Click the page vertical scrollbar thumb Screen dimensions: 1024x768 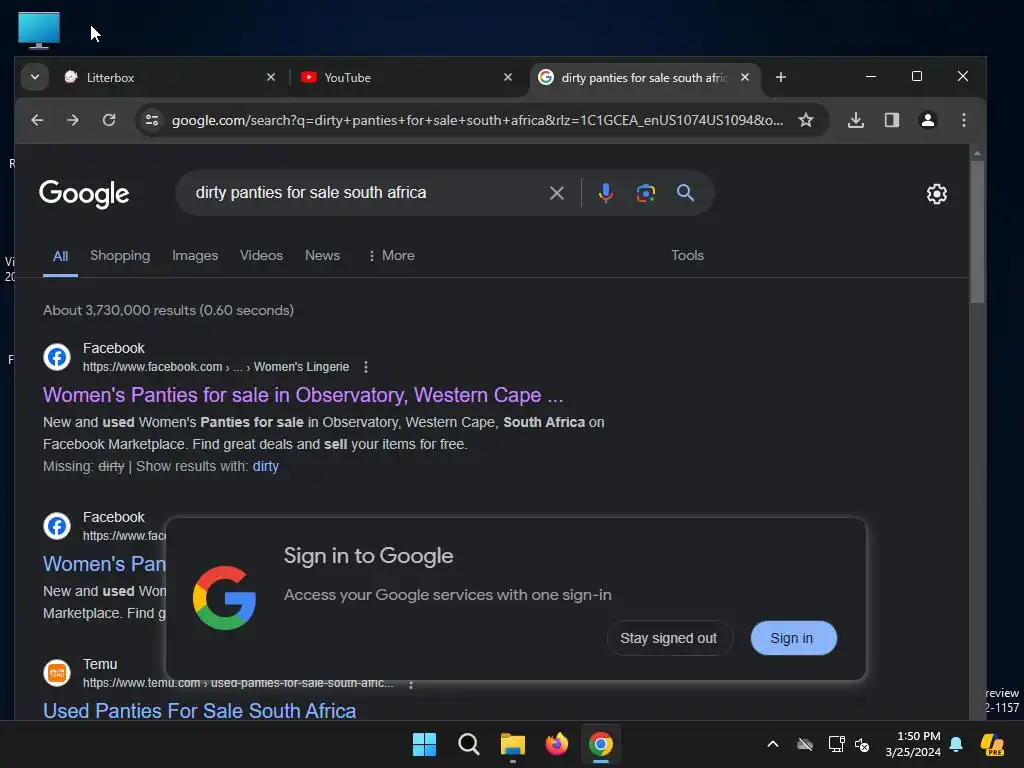click(977, 232)
